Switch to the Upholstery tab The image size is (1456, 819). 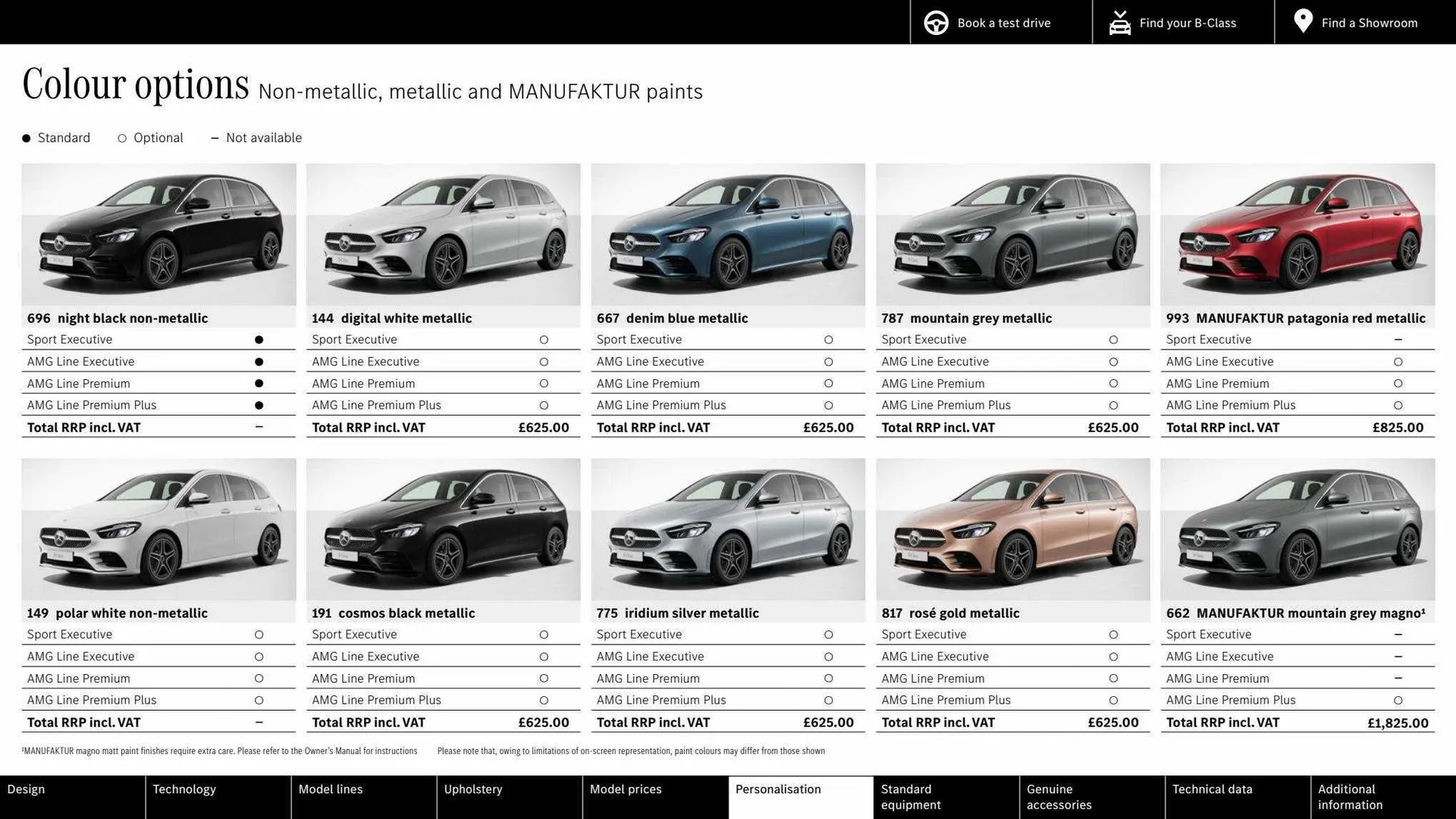473,789
